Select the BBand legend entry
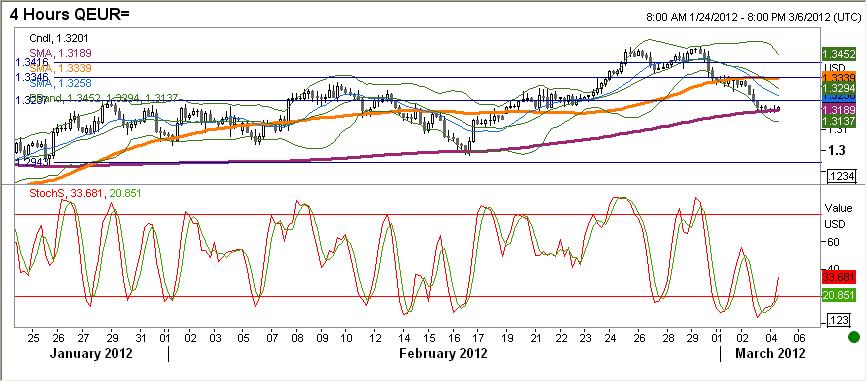 [103, 98]
